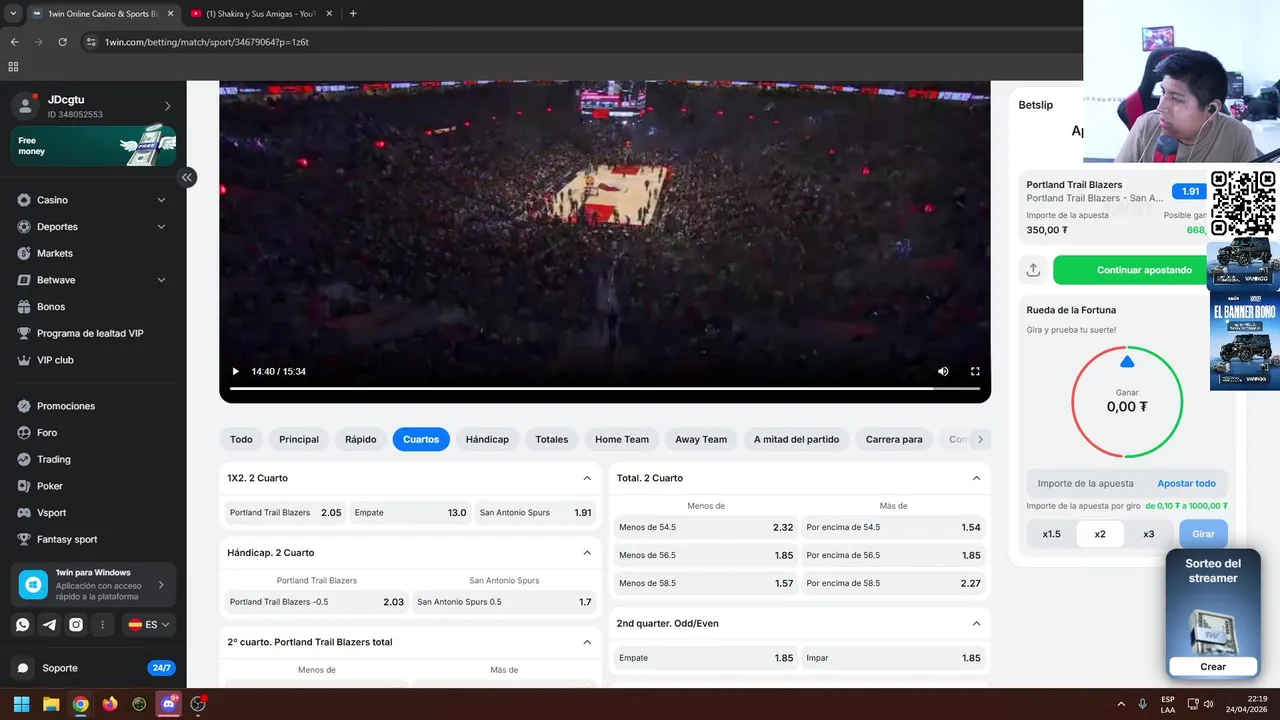Switch to the Principal market tab

pyautogui.click(x=299, y=439)
